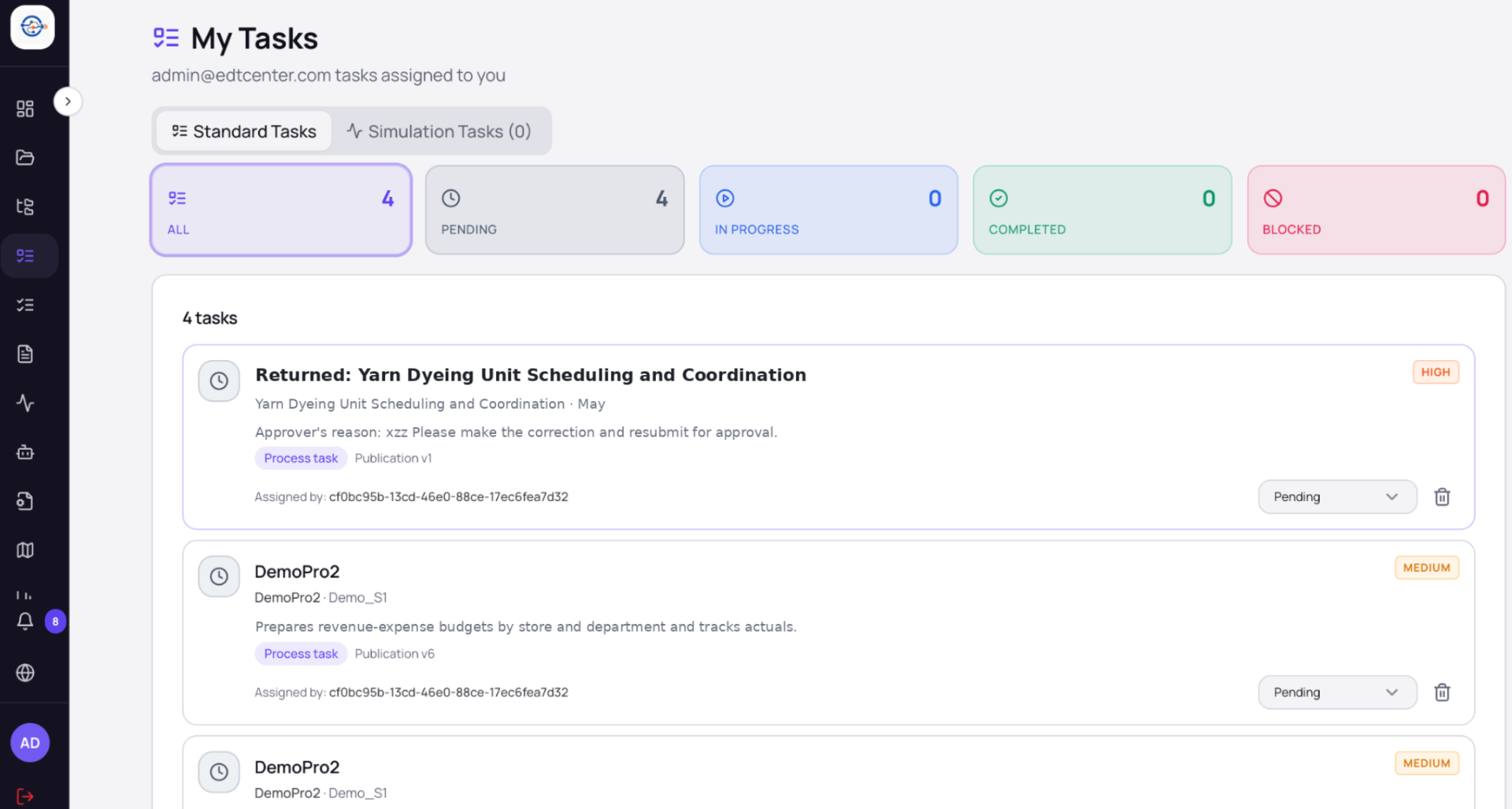Screen dimensions: 1512x809
Task: Click the first DemoPro2 task title
Action: coord(297,572)
